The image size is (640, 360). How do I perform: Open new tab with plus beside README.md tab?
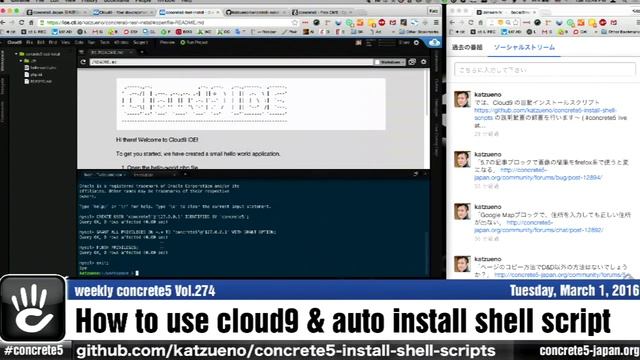(142, 52)
